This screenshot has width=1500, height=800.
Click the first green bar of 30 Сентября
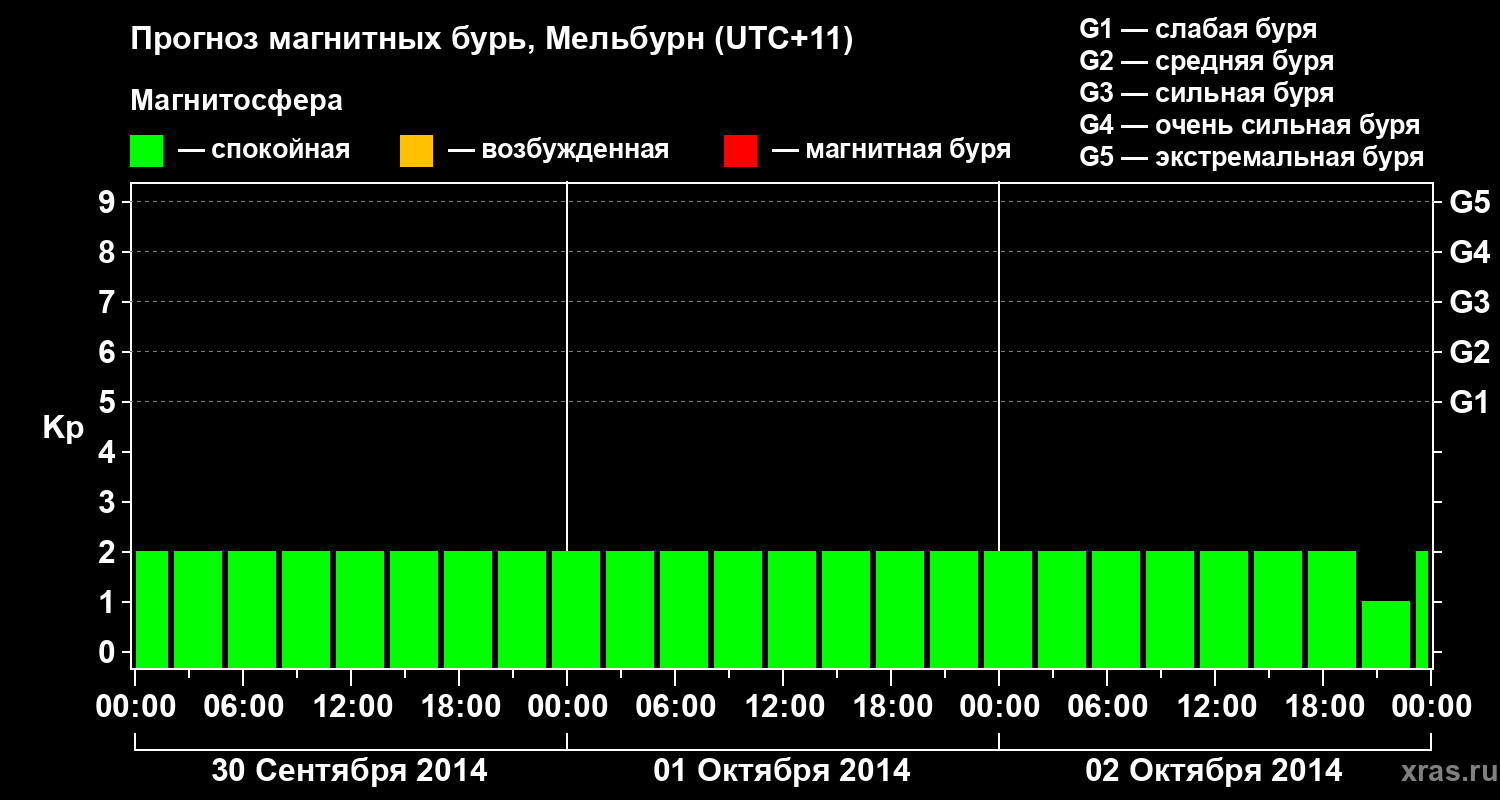click(152, 609)
